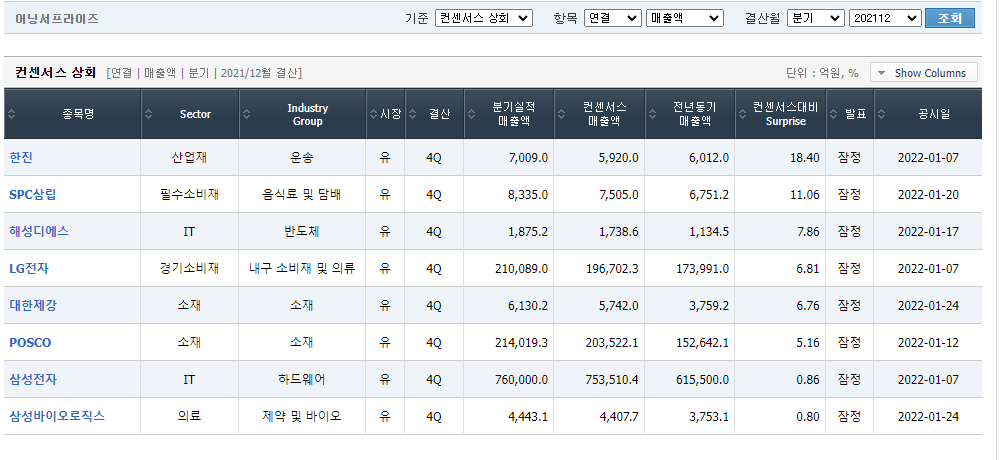1000x460 pixels.
Task: Select the 제약 및 바이오 cell
Action: (302, 417)
